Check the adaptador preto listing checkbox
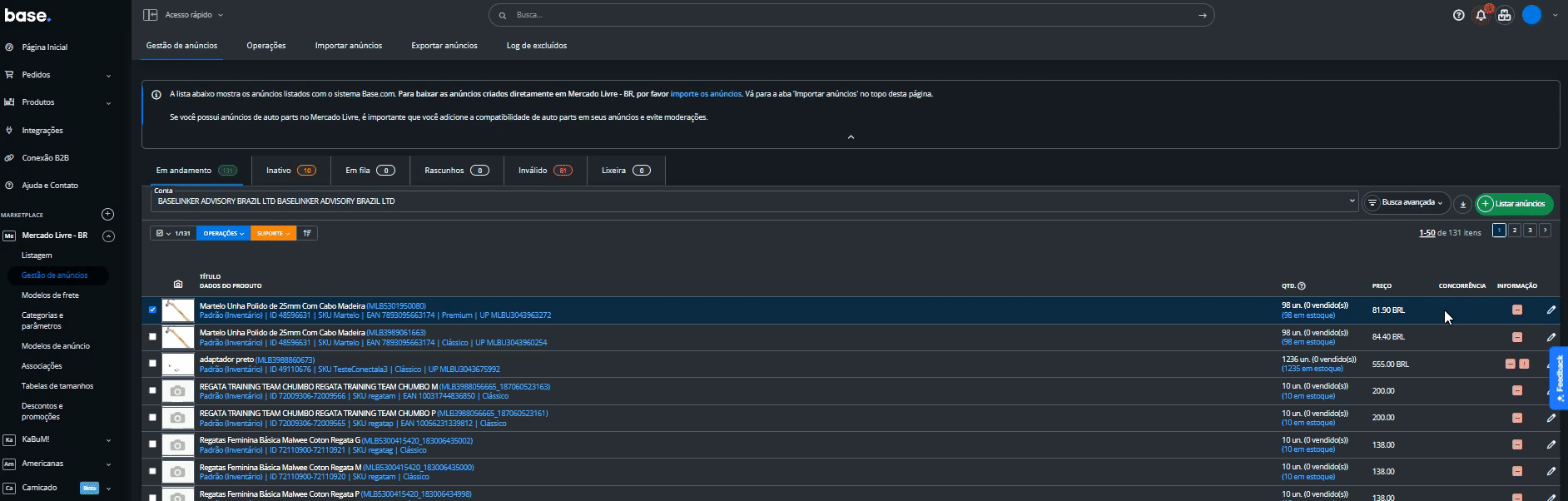Screen dimensions: 1568x501 click(152, 364)
